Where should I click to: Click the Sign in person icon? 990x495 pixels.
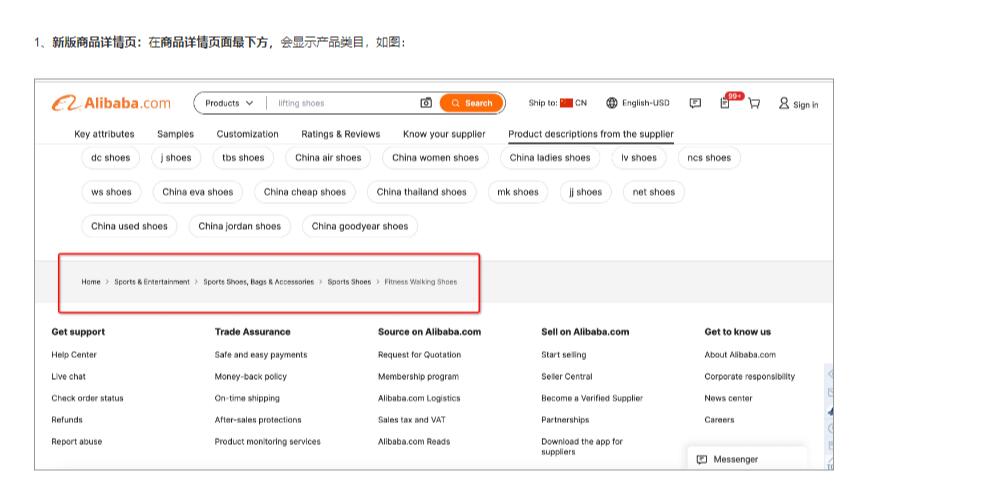[x=784, y=103]
